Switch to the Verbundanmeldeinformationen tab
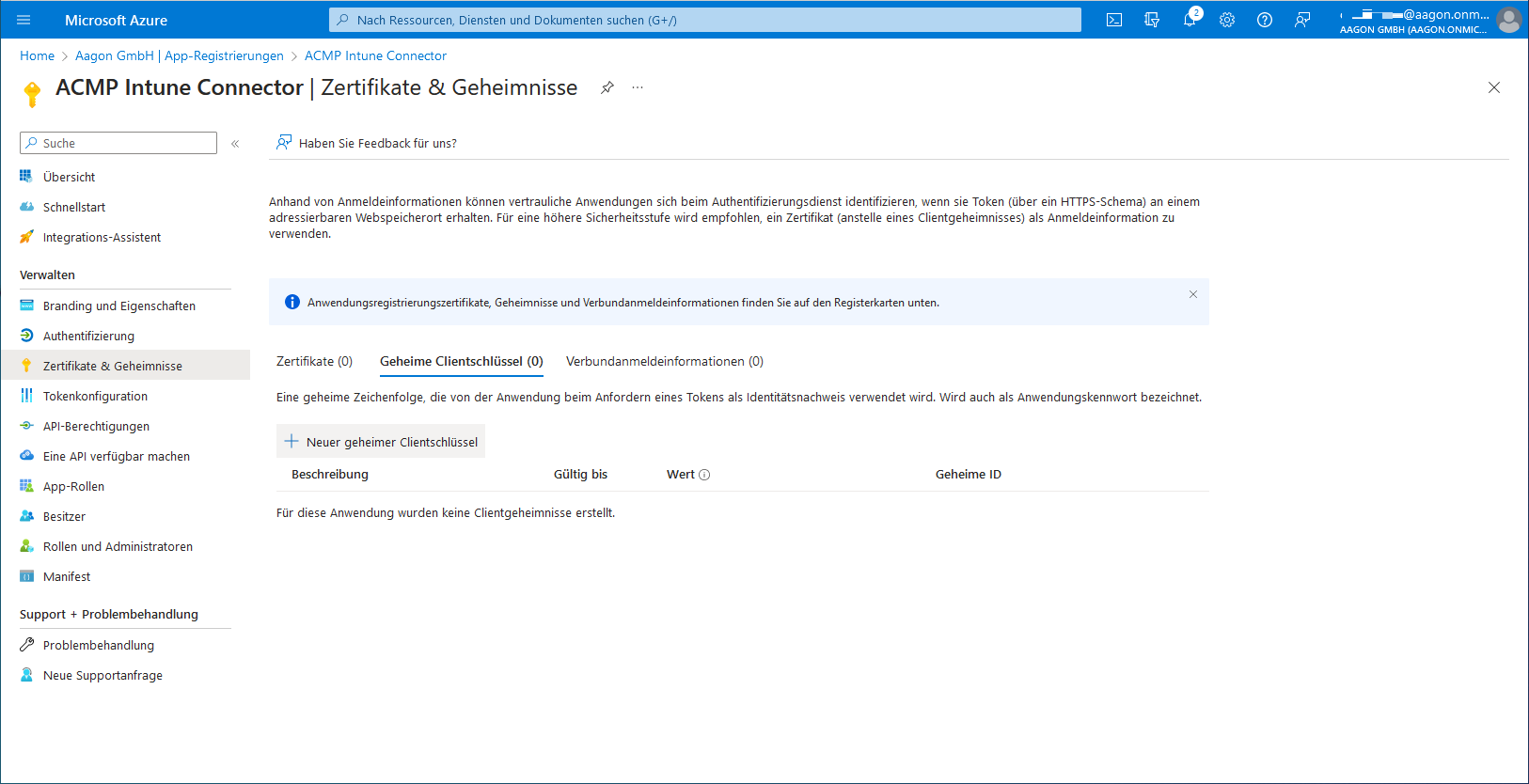Image resolution: width=1529 pixels, height=784 pixels. coord(664,361)
